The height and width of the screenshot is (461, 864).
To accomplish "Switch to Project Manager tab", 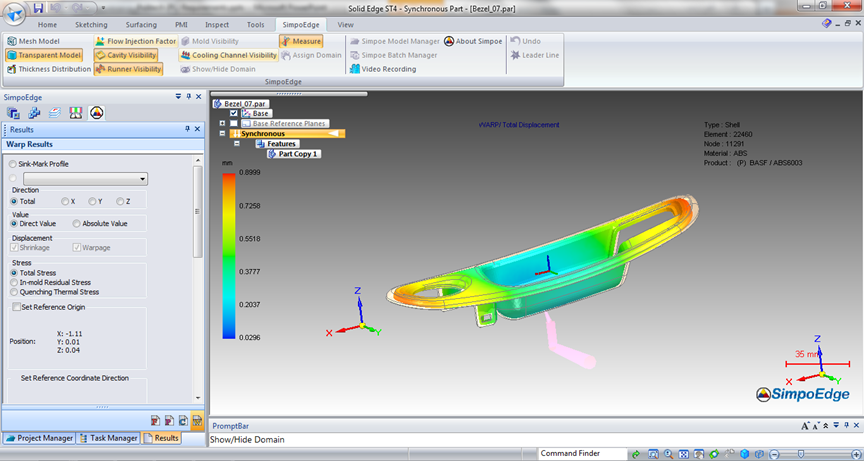I will coord(39,438).
